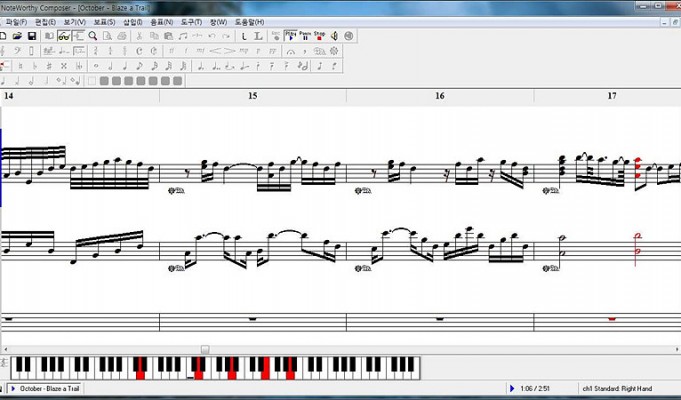Click measure number 17 in ruler

point(612,96)
